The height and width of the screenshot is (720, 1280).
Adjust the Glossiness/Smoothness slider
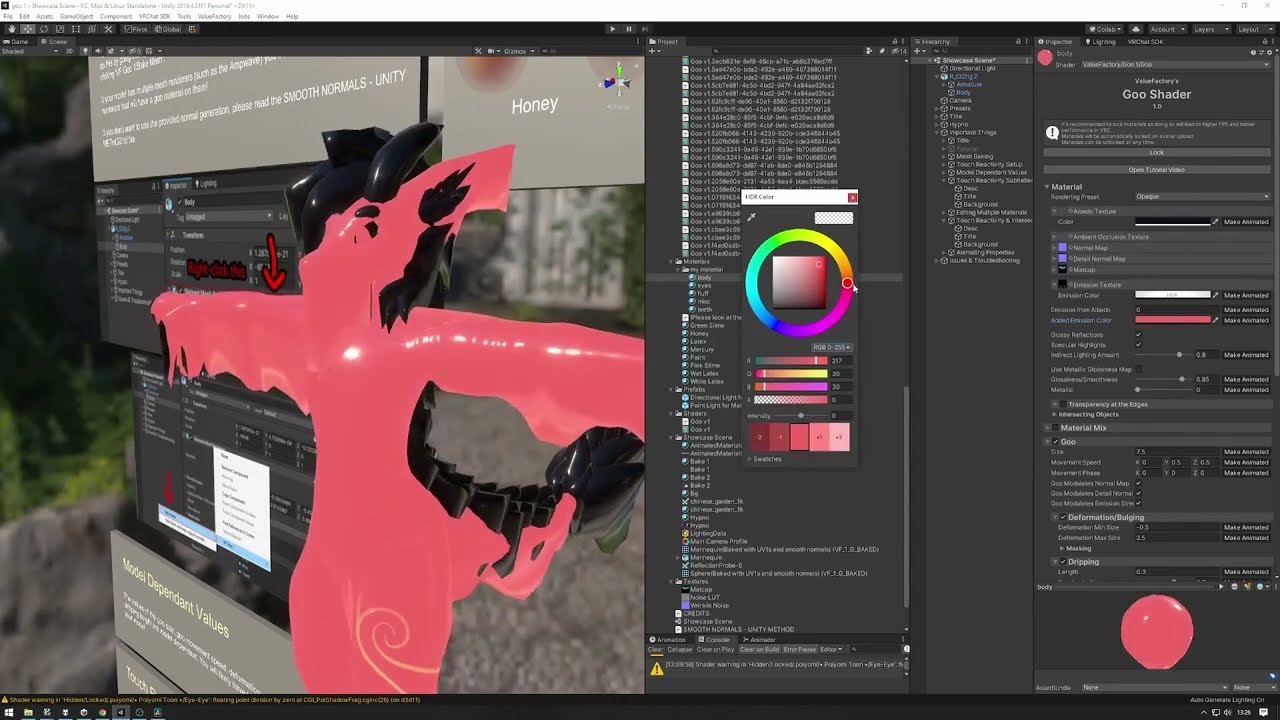click(x=1162, y=379)
